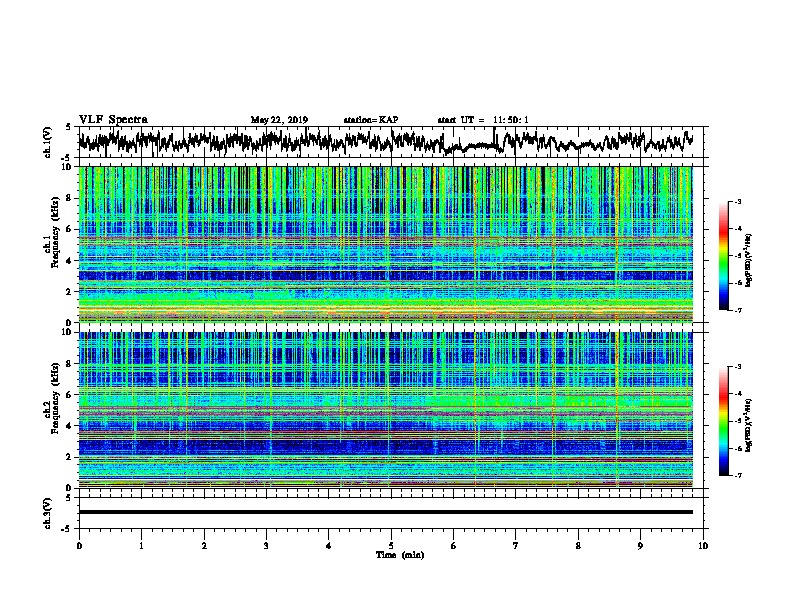The width and height of the screenshot is (792, 612).
Task: Click the "4" kHz tick on ch.2 spectrogram
Action: click(70, 426)
